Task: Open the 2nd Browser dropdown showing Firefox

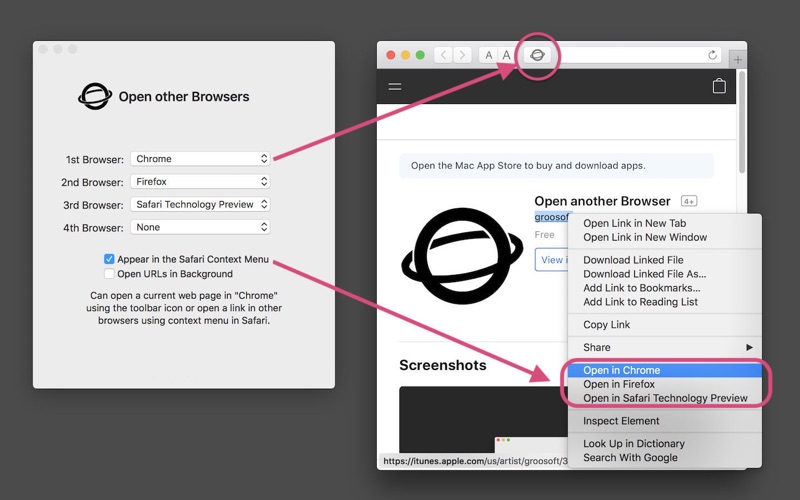Action: click(200, 182)
